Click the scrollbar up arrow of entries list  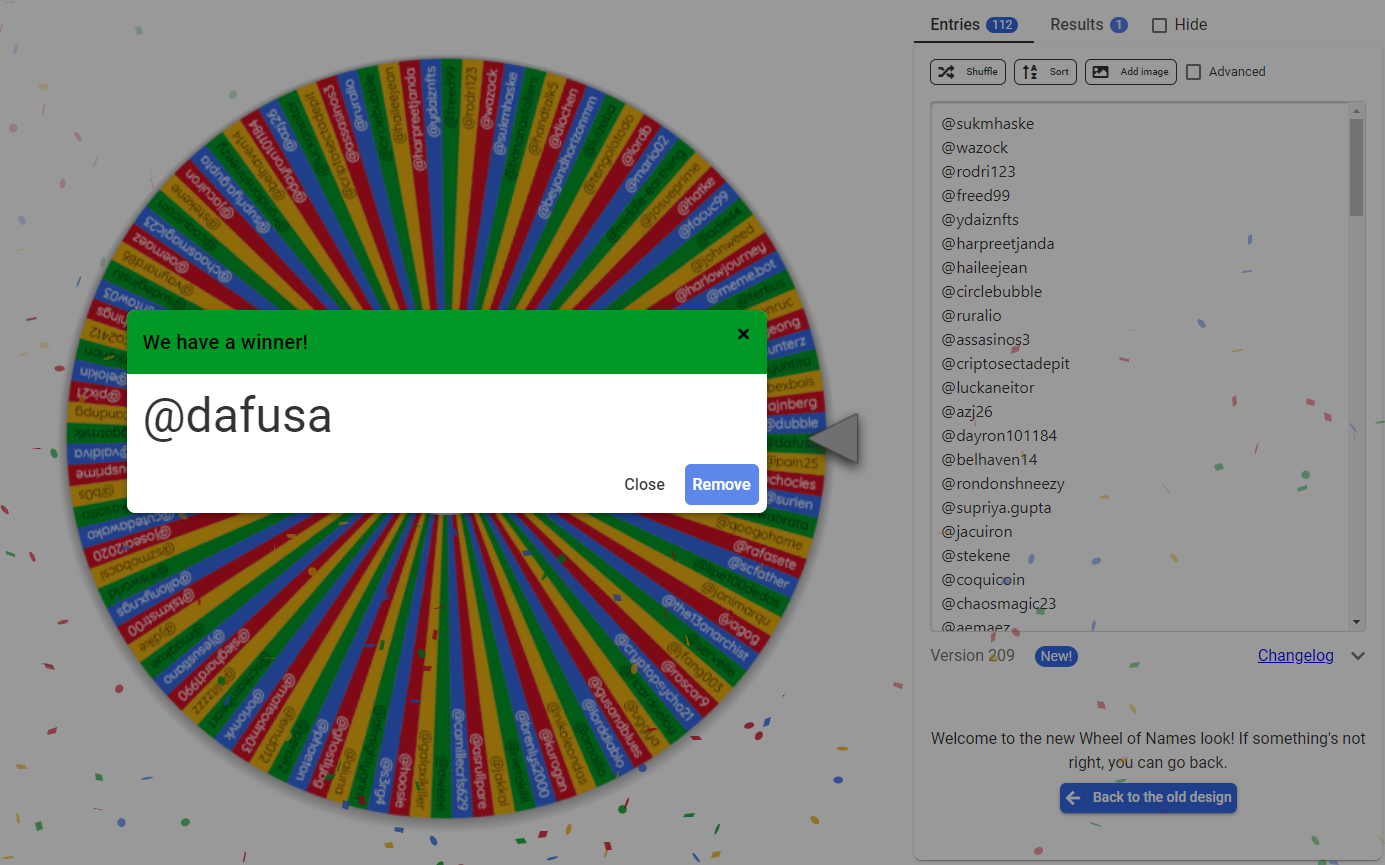tap(1356, 110)
